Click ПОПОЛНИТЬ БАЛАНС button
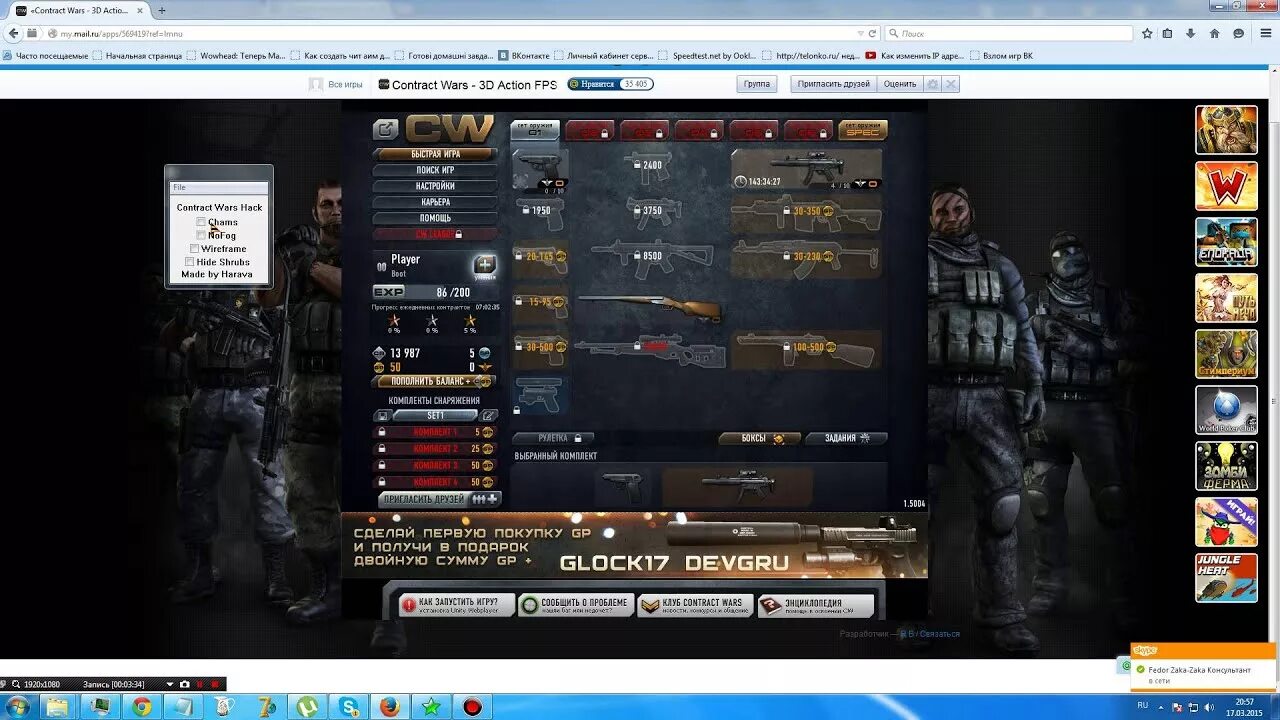 pos(434,382)
